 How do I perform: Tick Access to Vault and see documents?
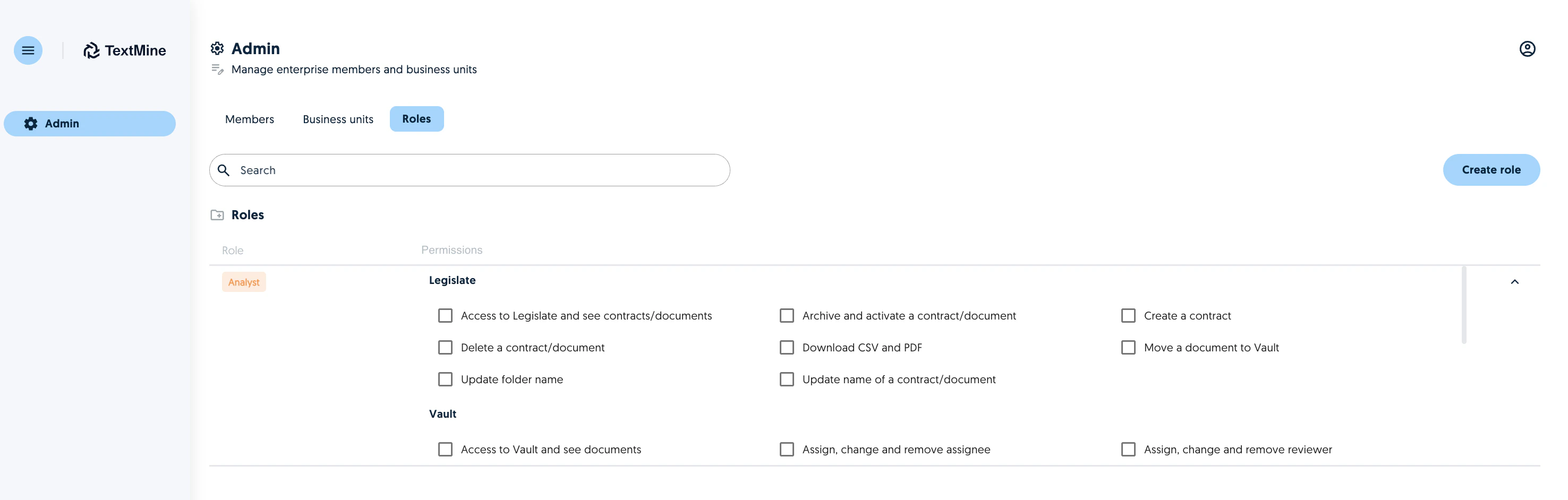[x=445, y=450]
